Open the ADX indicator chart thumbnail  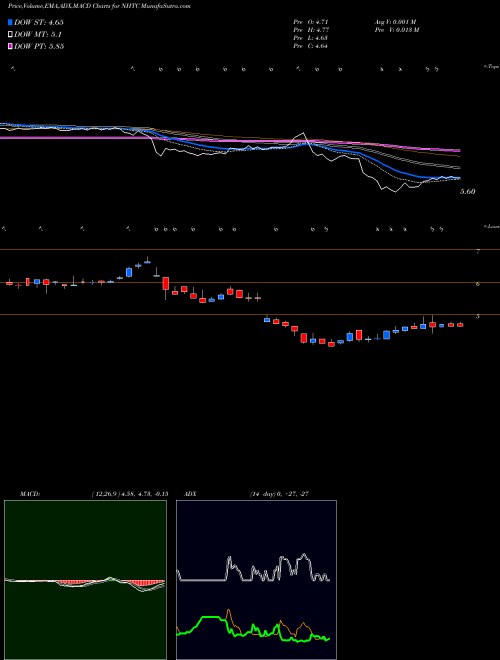[x=256, y=580]
